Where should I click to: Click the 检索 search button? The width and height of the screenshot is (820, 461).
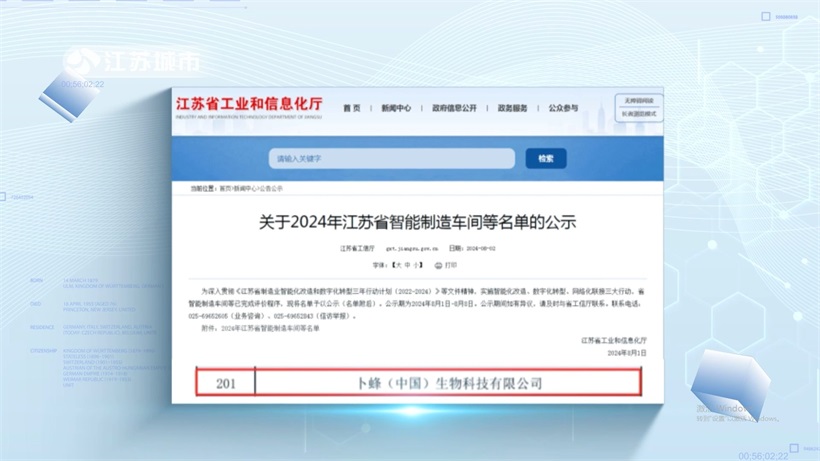coord(545,158)
